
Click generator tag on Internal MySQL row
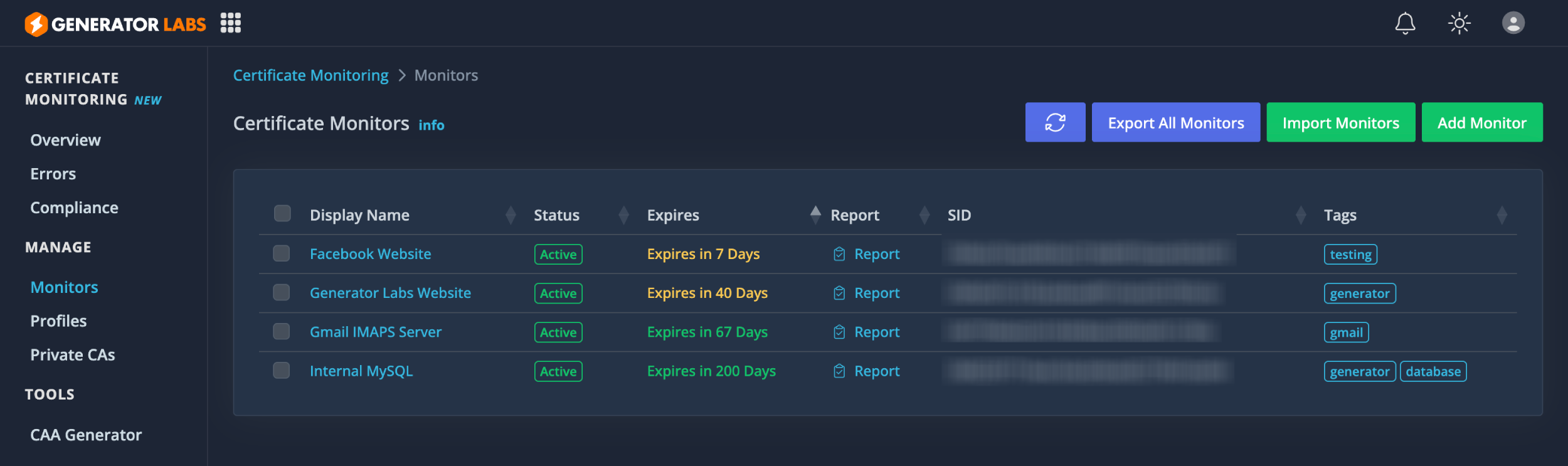click(1360, 371)
